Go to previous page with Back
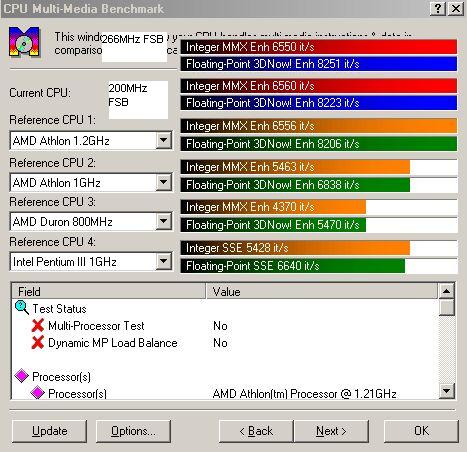The width and height of the screenshot is (467, 452). (256, 431)
